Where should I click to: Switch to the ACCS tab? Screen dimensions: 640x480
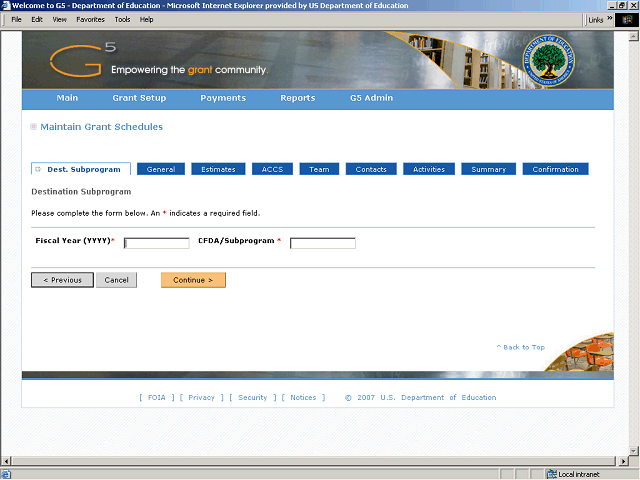272,169
